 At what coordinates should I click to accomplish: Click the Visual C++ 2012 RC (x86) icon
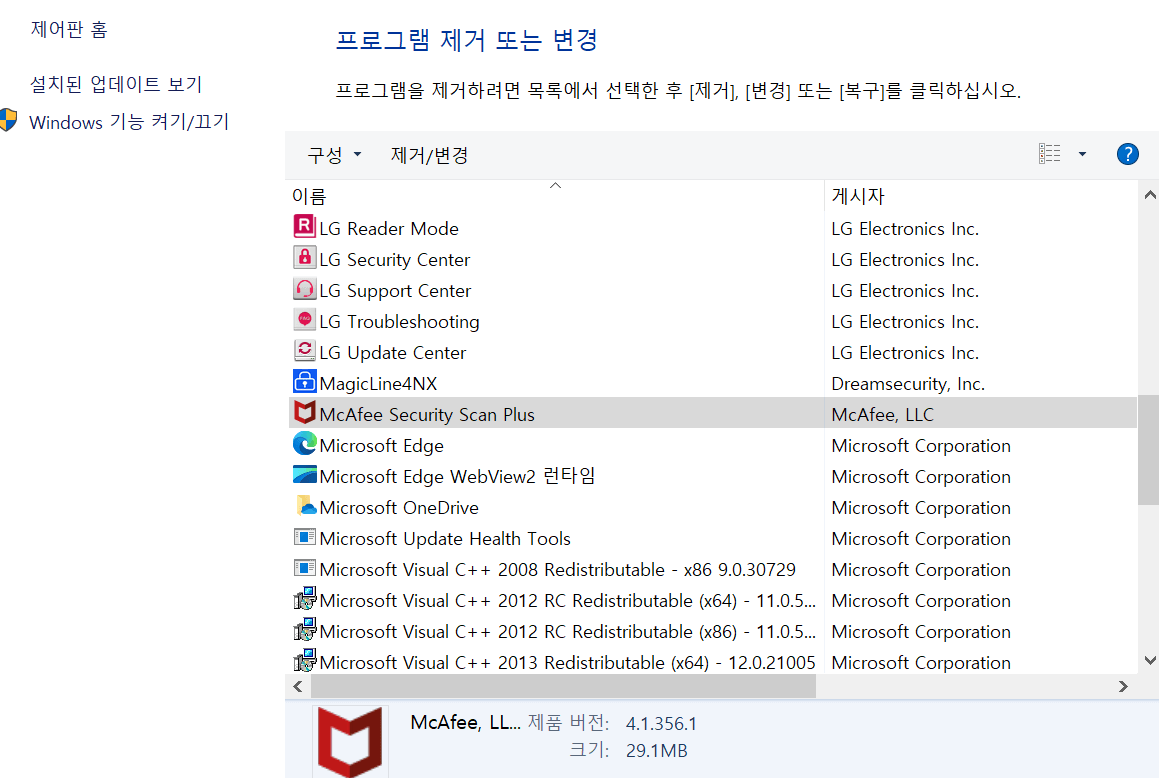[x=305, y=629]
